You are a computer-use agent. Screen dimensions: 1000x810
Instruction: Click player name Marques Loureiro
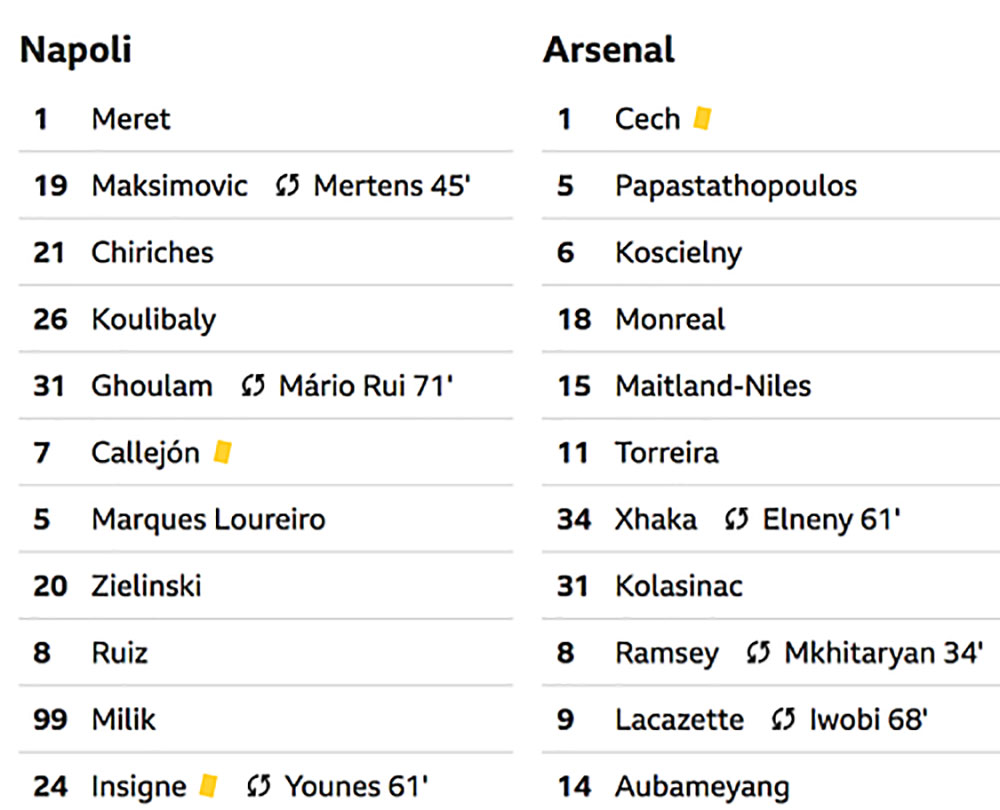209,520
